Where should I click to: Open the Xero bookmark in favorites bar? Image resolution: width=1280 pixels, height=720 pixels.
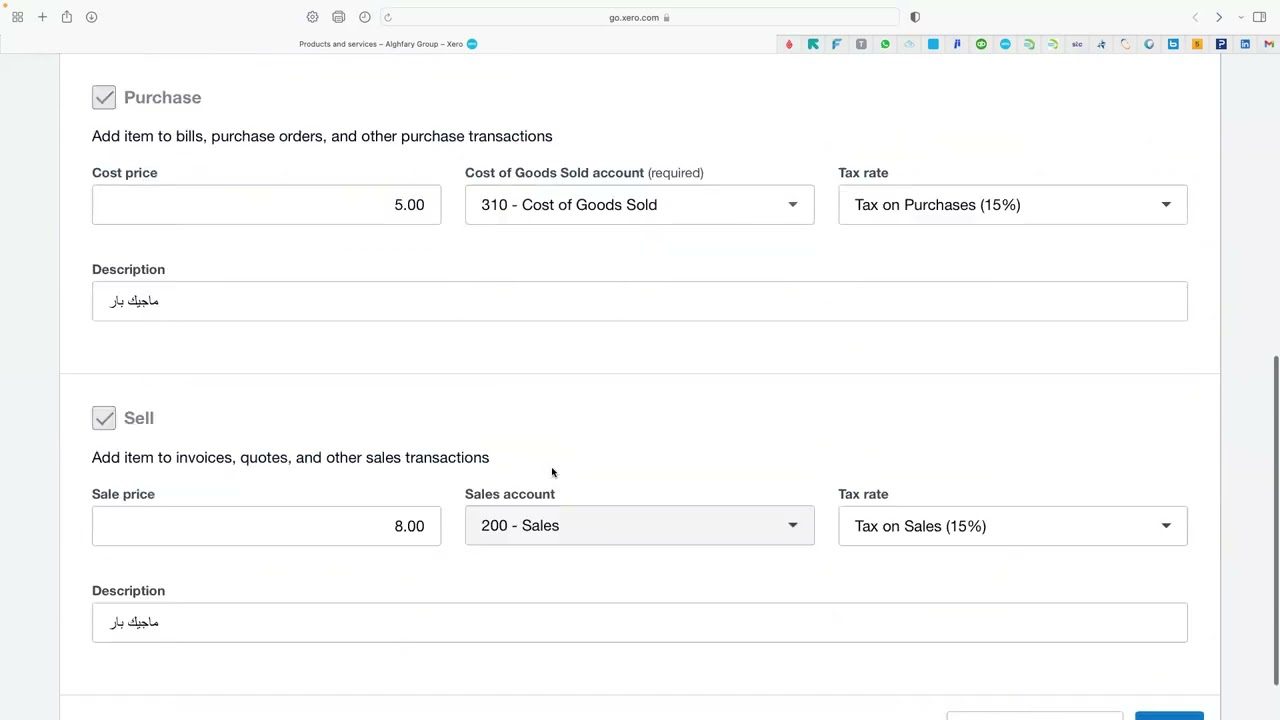[1005, 44]
